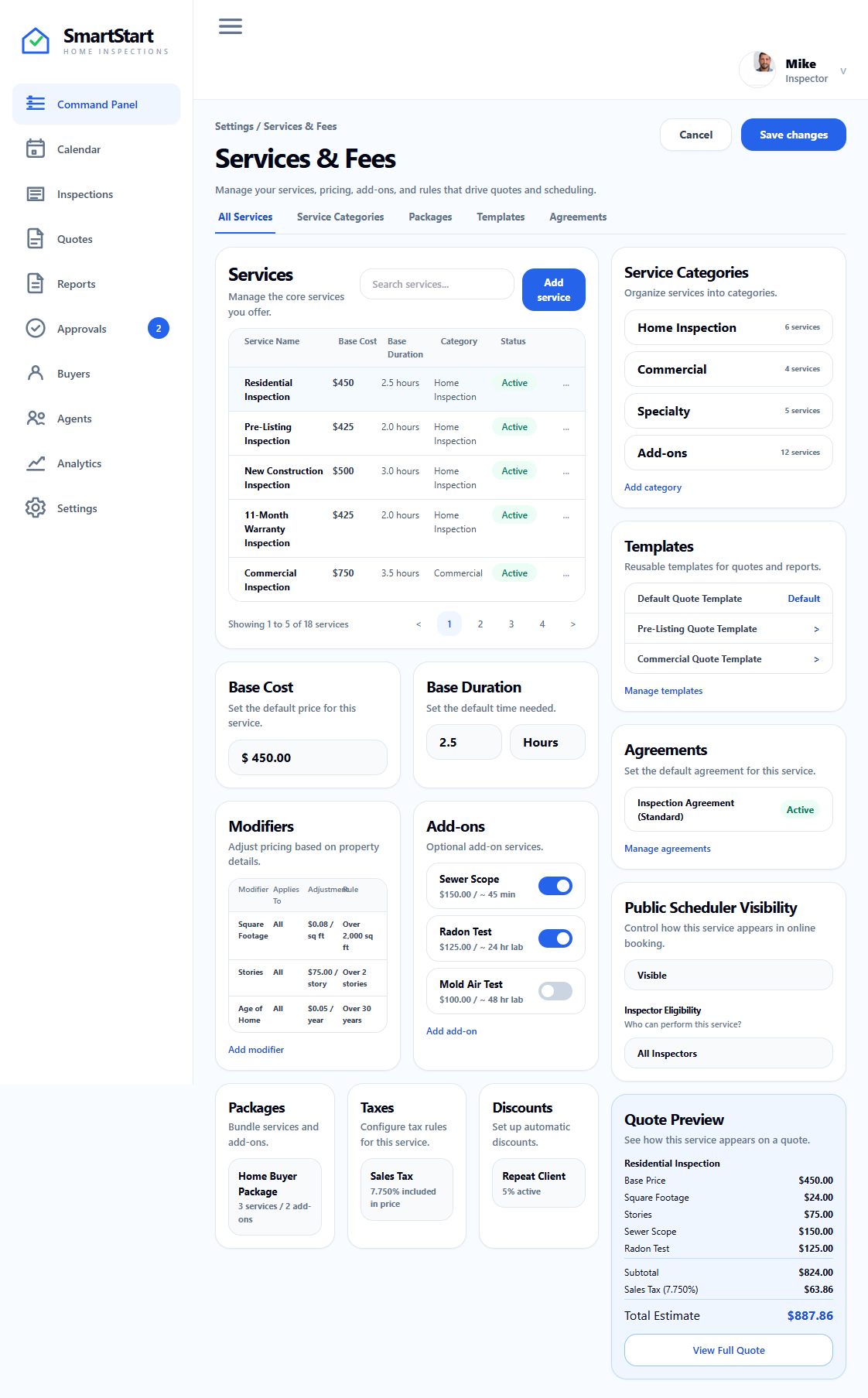This screenshot has height=1398, width=868.
Task: Open the Repeat Client discount card
Action: tap(539, 1183)
